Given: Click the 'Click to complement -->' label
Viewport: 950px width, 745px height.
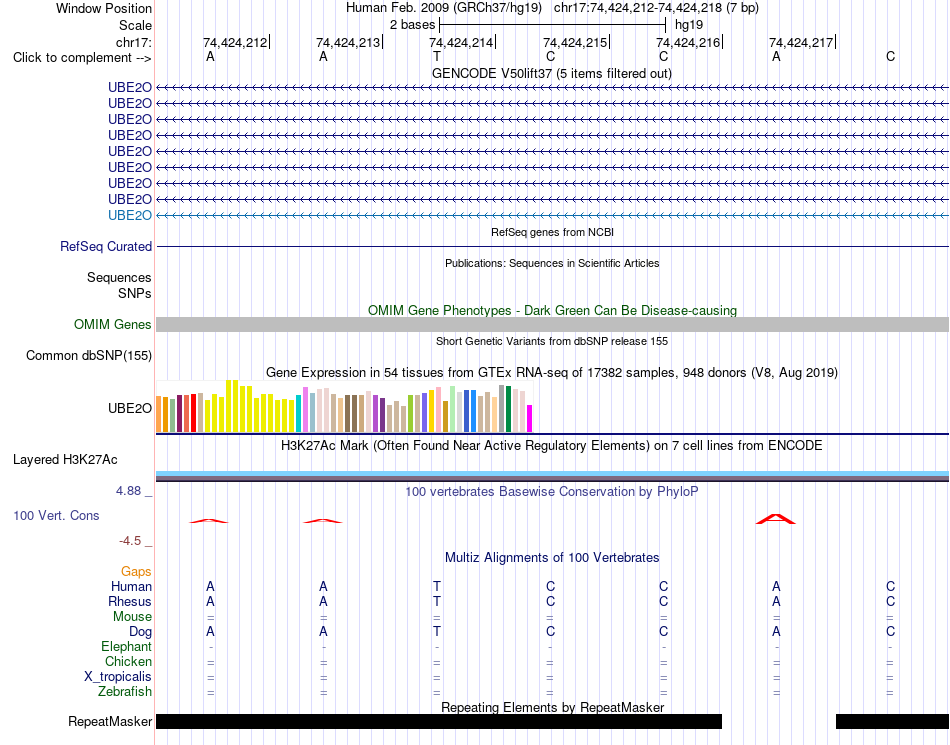Looking at the screenshot, I should (x=82, y=58).
